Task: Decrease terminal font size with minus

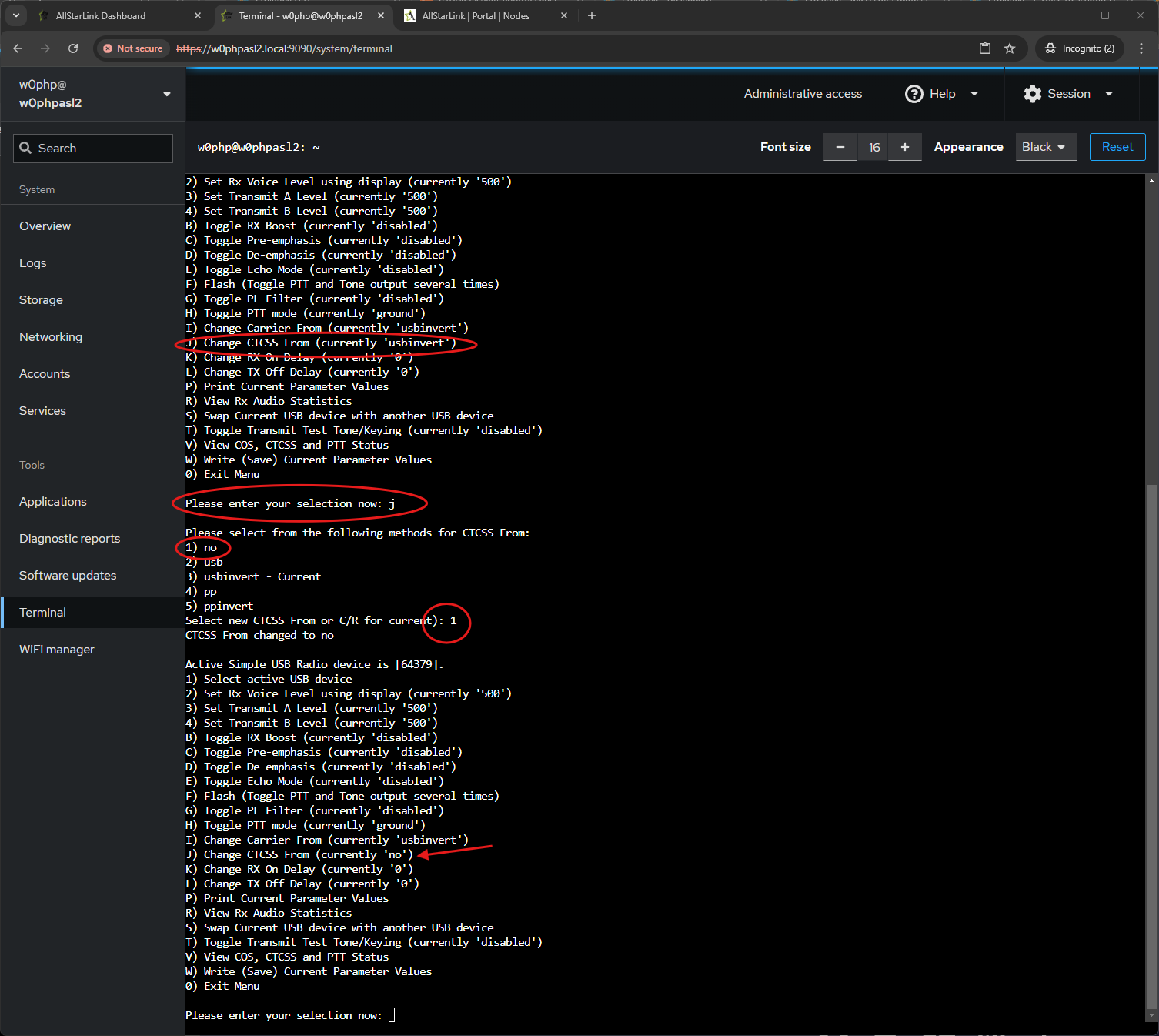Action: click(840, 147)
